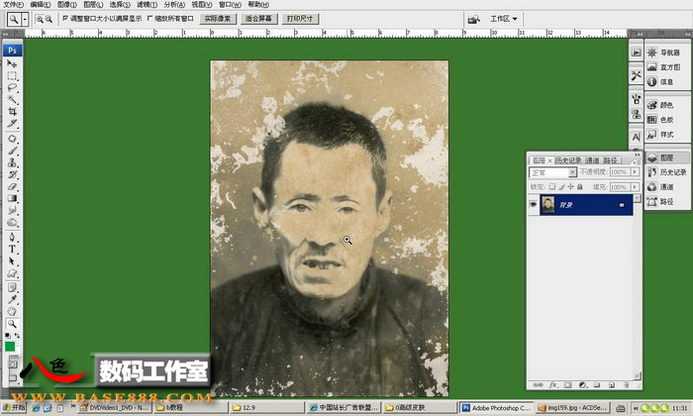Open the Filter (滤镜) menu
The height and width of the screenshot is (416, 693).
(144, 5)
